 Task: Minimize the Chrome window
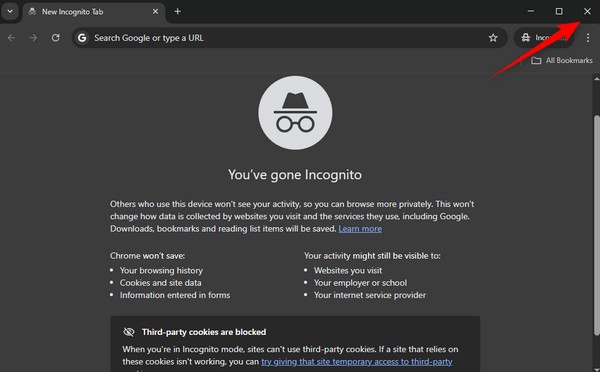click(530, 11)
